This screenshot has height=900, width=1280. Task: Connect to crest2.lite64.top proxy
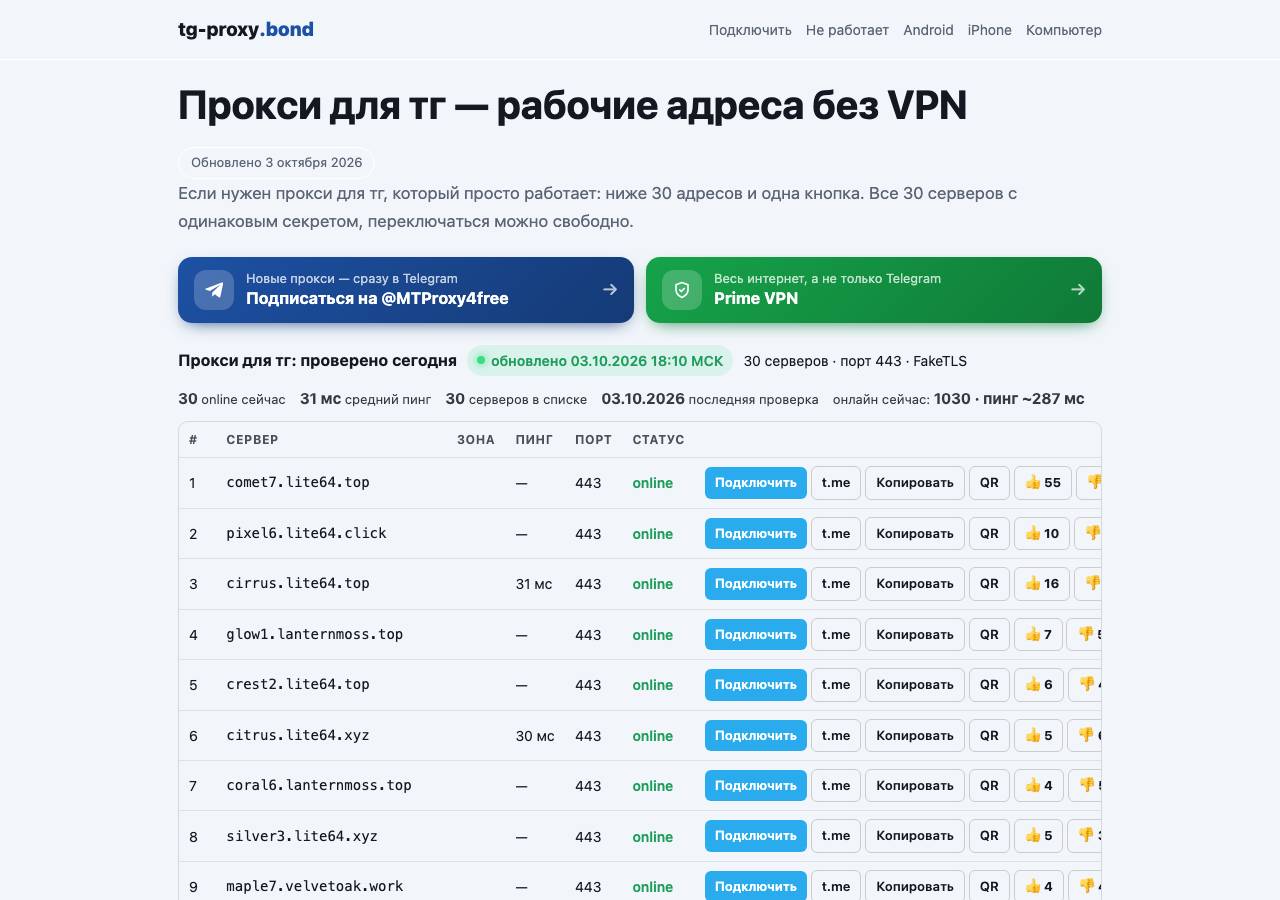(756, 685)
